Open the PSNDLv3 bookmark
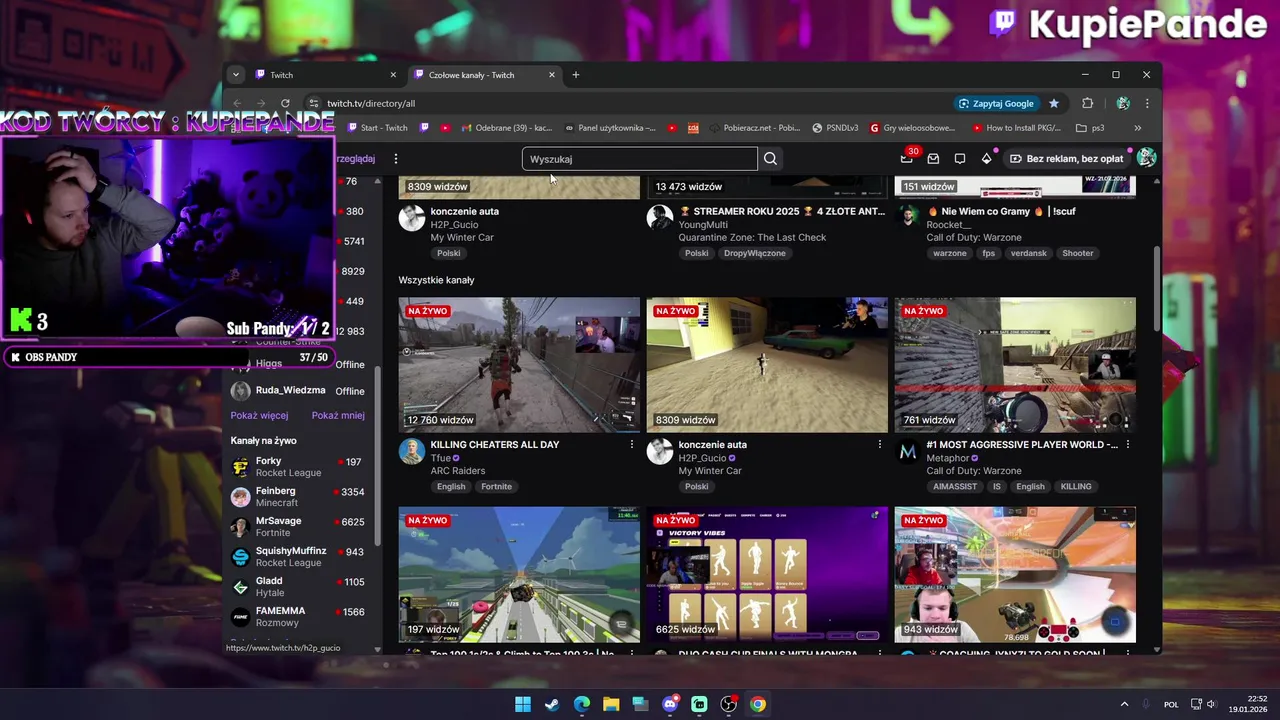The width and height of the screenshot is (1280, 720). click(835, 128)
